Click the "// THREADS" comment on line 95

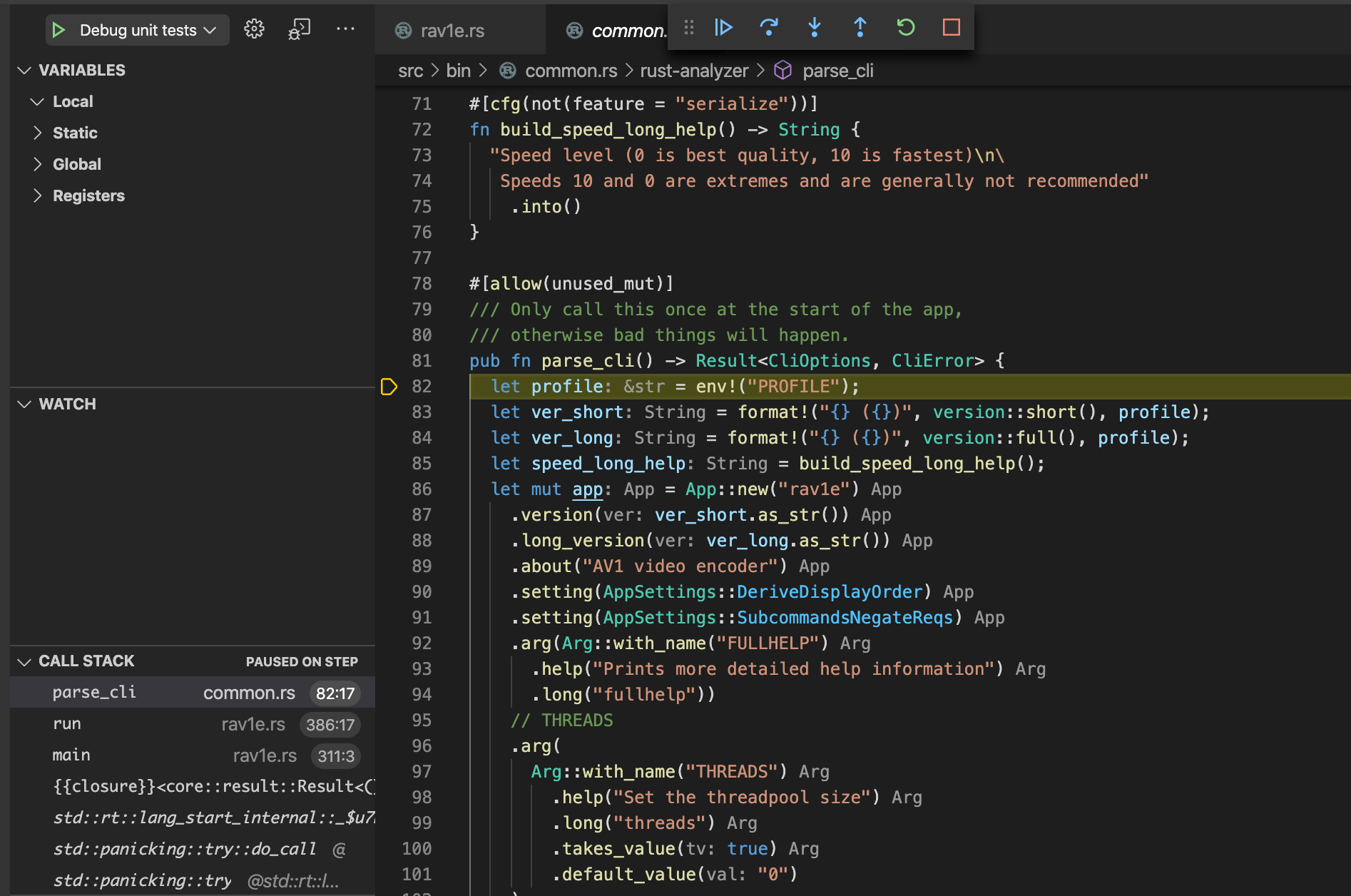point(562,721)
